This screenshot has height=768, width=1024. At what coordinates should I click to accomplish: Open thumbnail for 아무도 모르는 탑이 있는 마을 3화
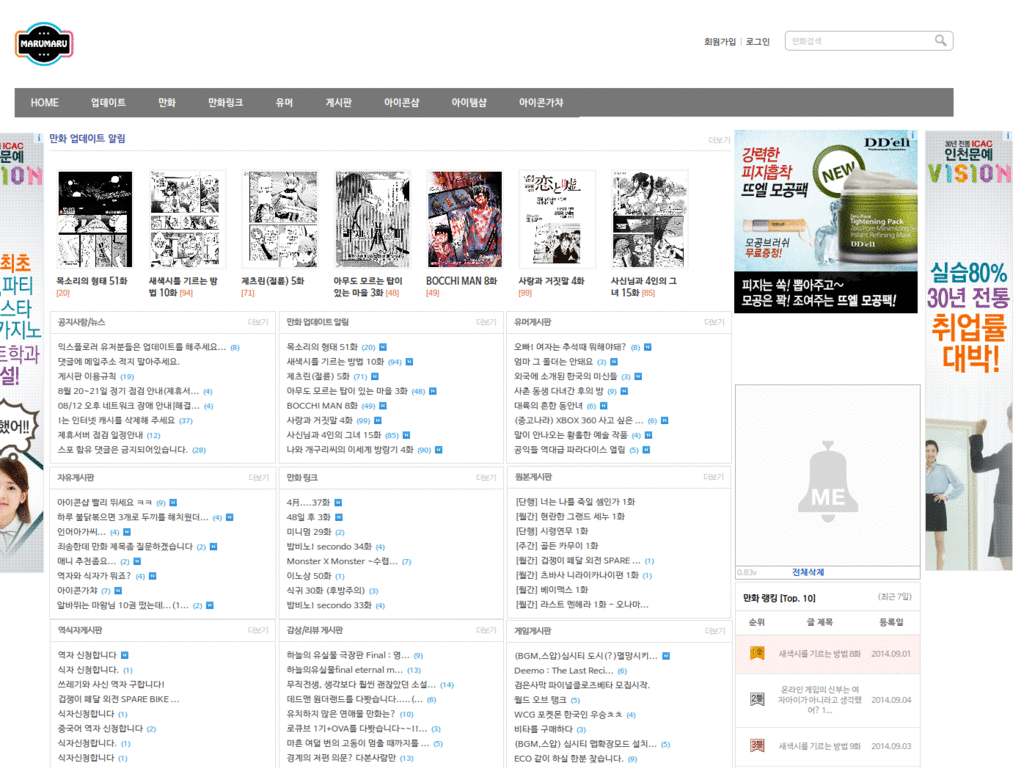372,219
